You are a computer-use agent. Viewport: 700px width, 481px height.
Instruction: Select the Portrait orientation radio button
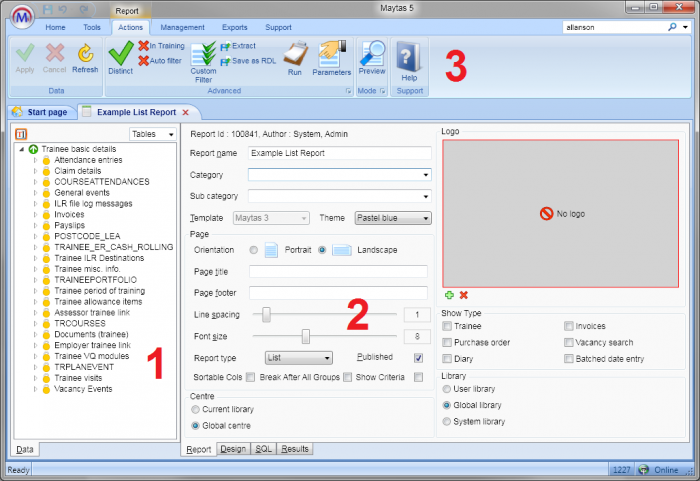254,250
